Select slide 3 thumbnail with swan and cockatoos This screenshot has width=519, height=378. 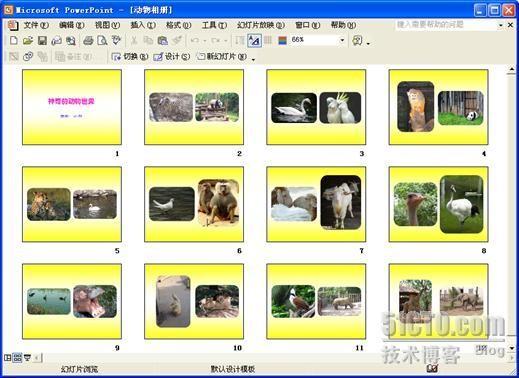point(316,107)
